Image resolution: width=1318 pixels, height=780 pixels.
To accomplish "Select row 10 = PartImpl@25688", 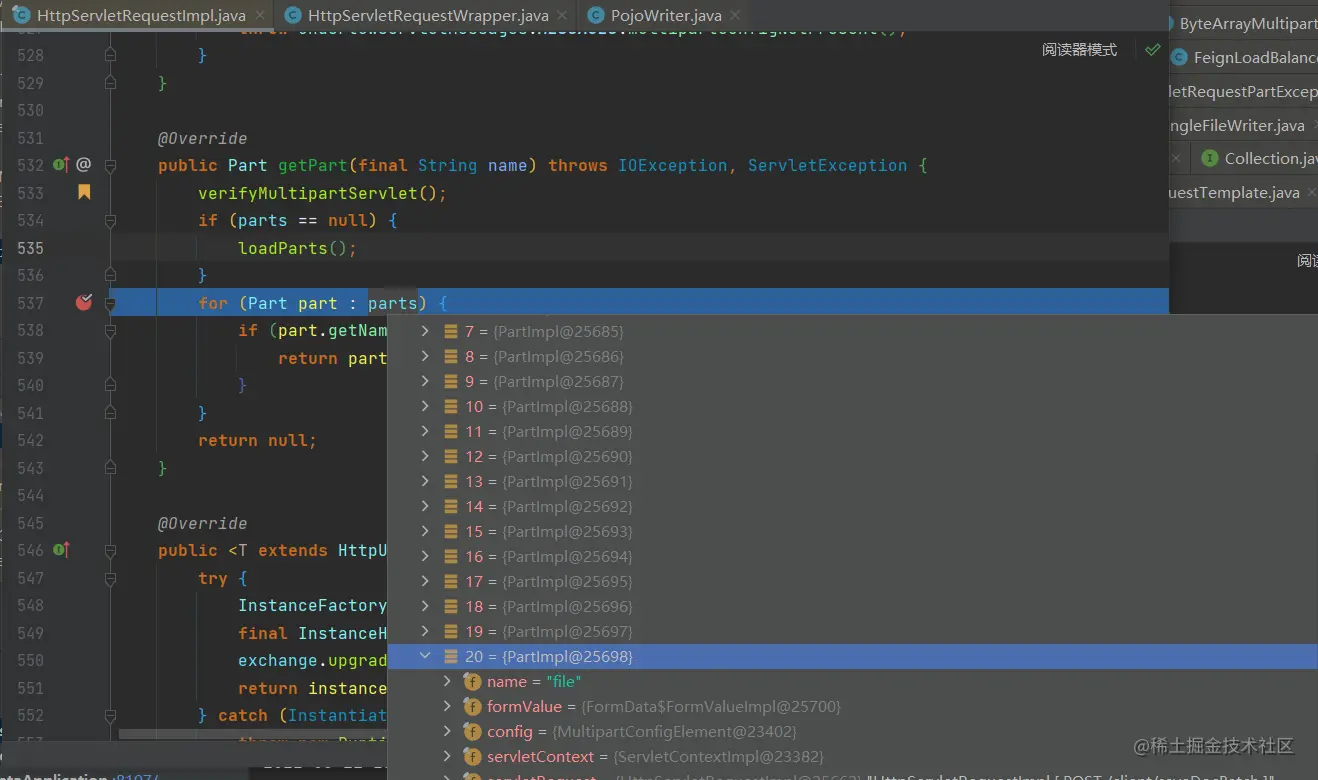I will (x=852, y=406).
